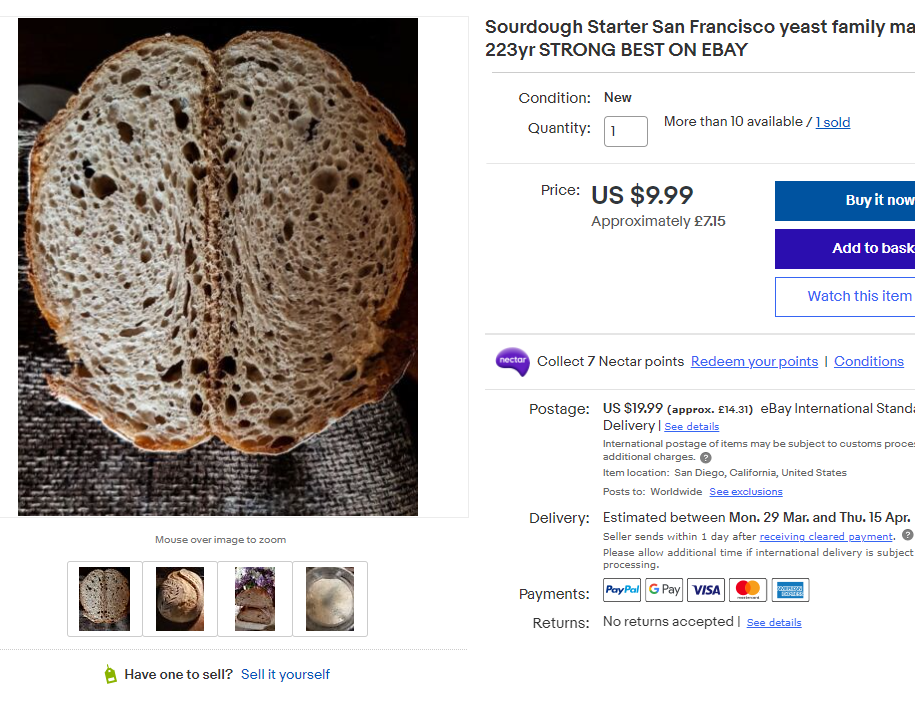Open the customs charges help icon
Viewport: 915px width, 712px height.
(x=706, y=458)
